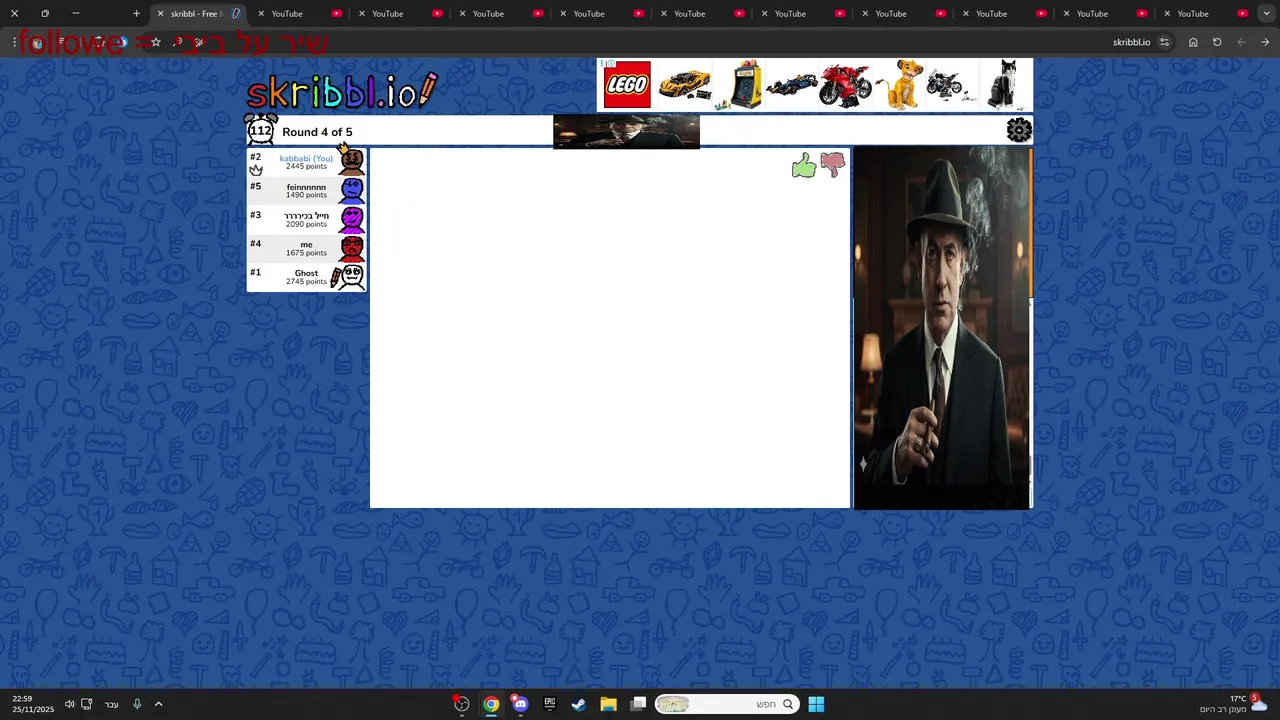Give the drawing a thumbs up

click(804, 166)
